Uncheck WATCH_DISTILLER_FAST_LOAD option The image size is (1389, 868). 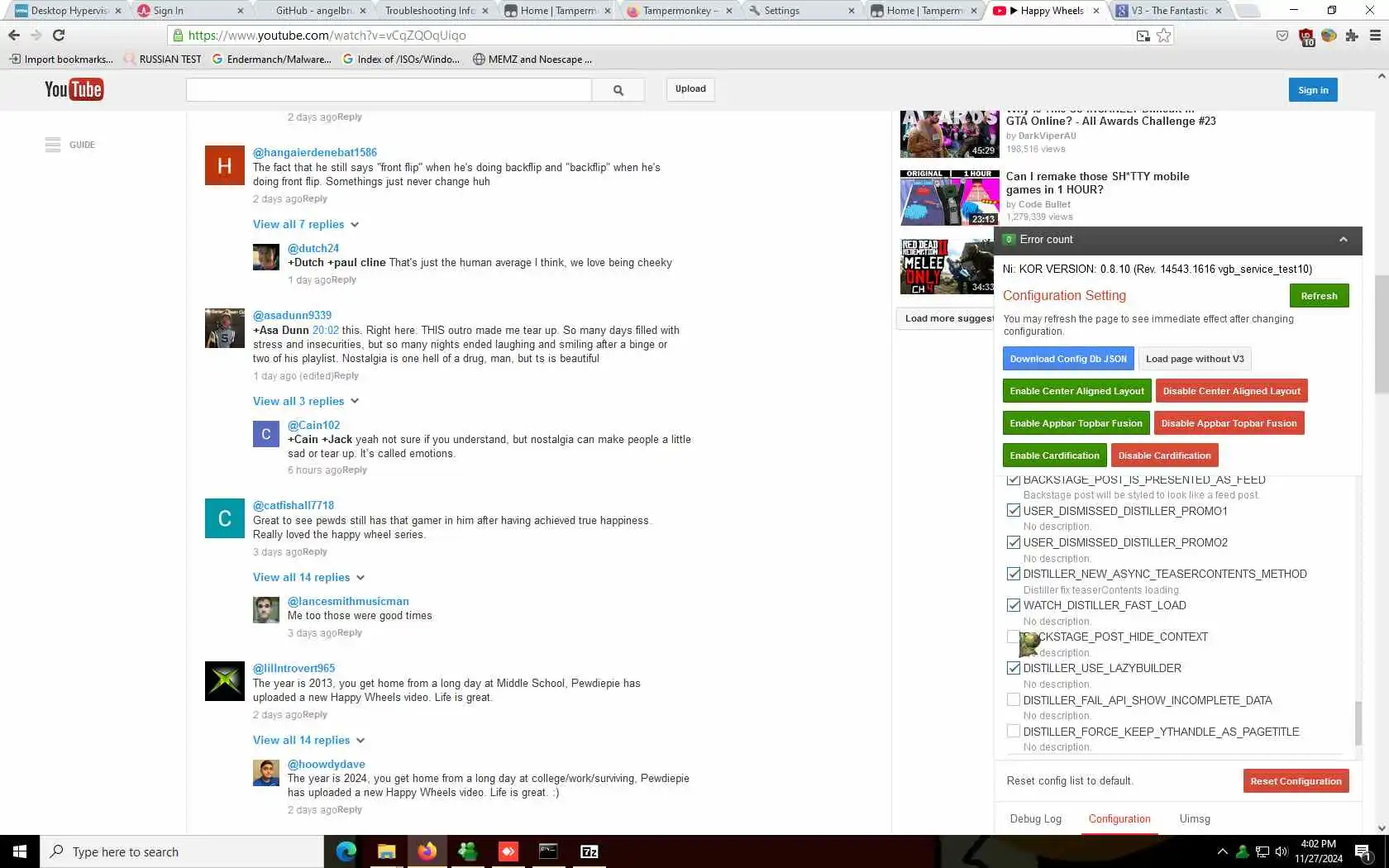coord(1014,605)
